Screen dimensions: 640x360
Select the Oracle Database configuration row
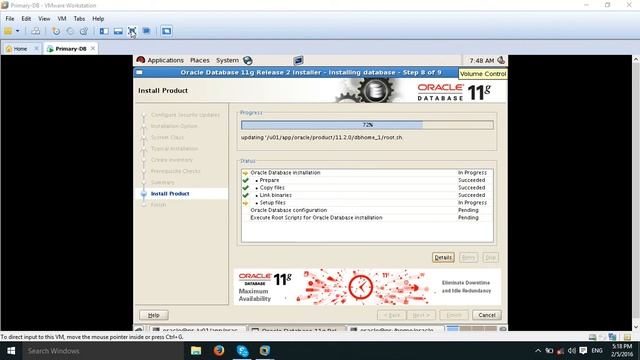(367, 210)
